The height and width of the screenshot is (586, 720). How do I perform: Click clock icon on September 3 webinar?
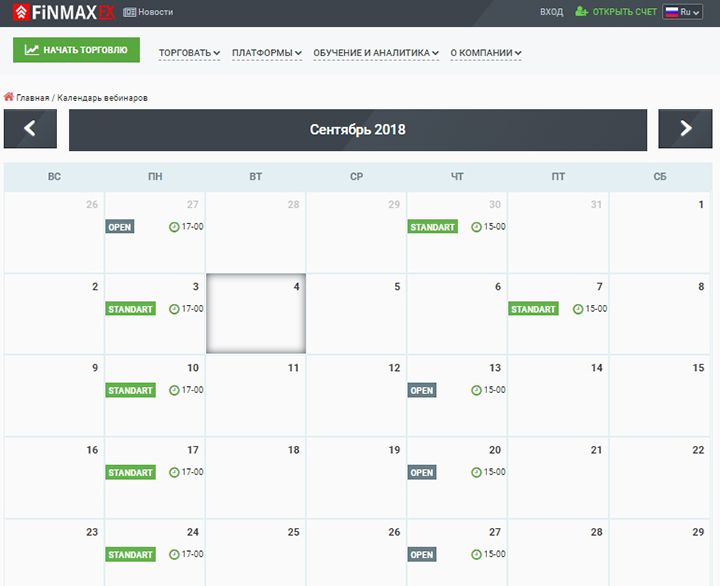point(175,309)
